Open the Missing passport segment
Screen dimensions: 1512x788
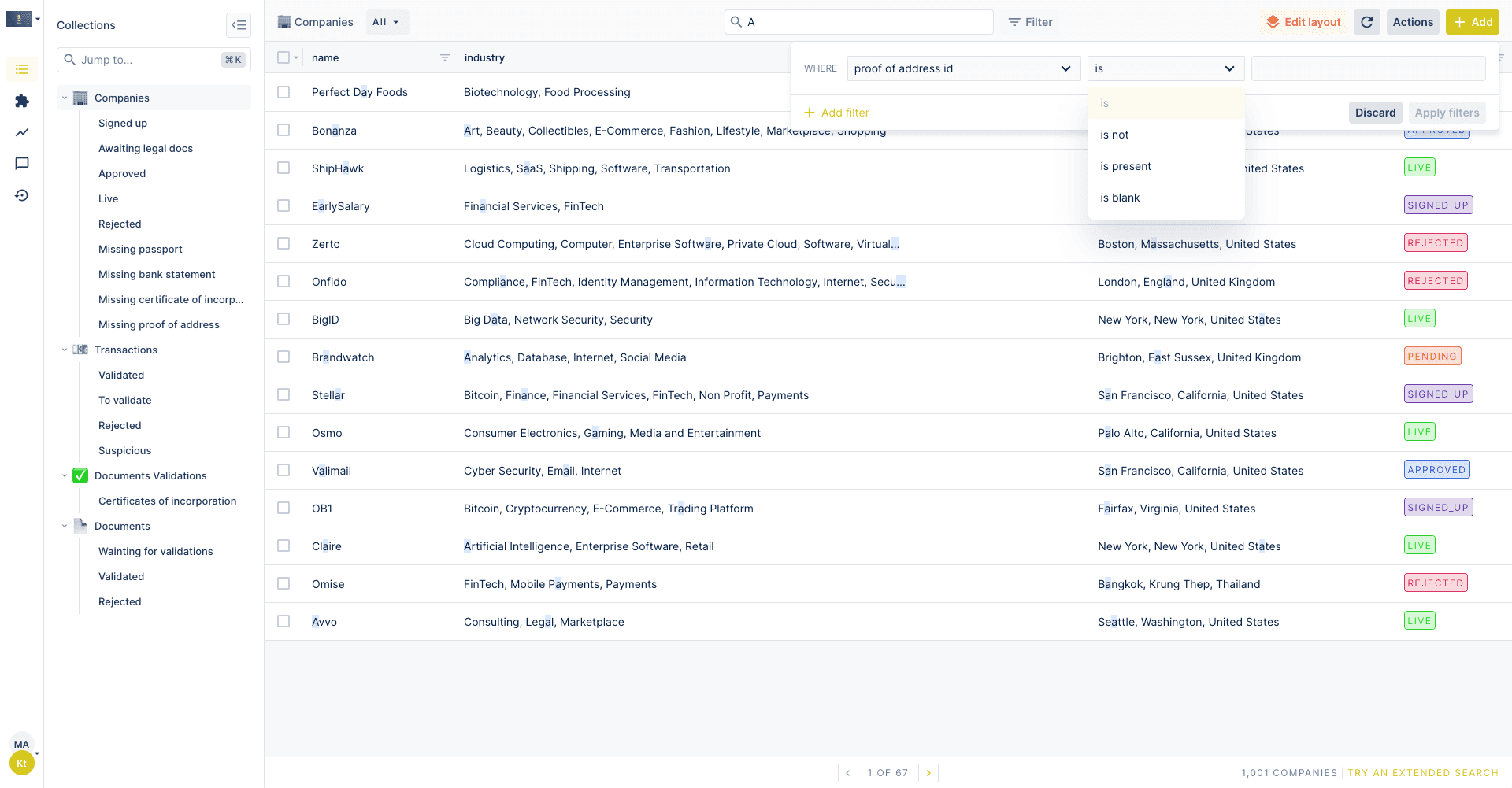(140, 249)
